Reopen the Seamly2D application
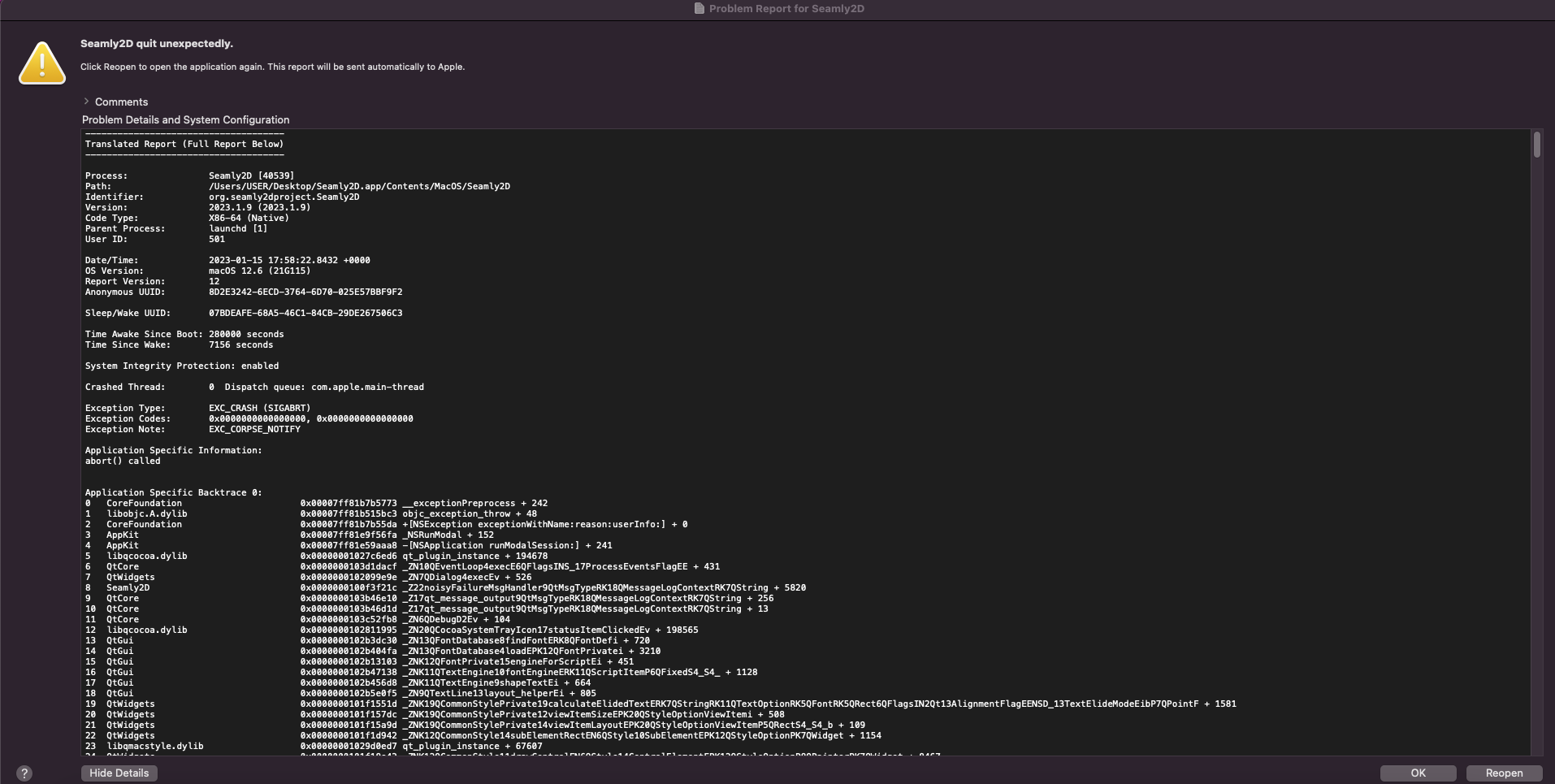This screenshot has height=784, width=1555. point(1504,773)
